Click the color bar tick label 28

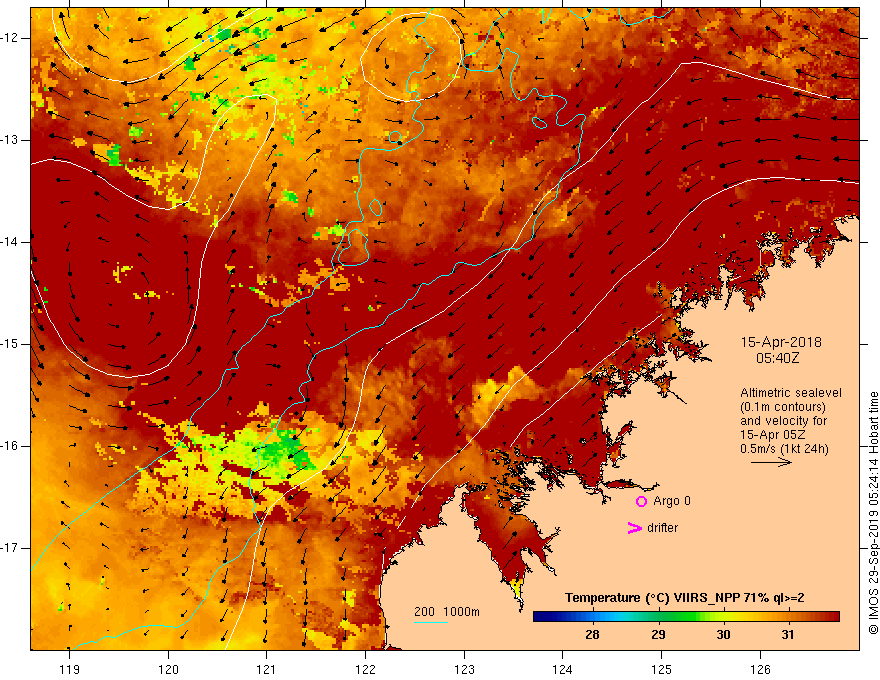coord(592,635)
